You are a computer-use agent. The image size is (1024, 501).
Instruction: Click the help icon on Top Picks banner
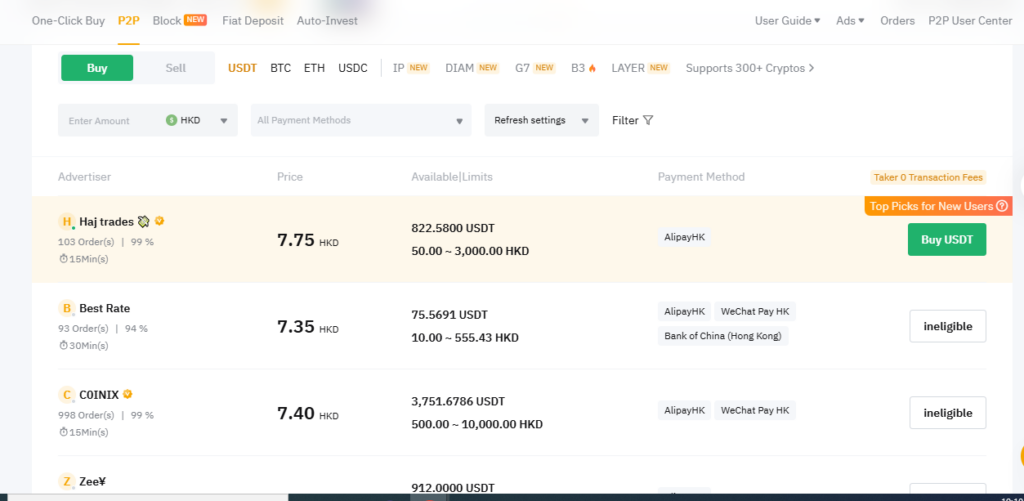pos(1002,206)
